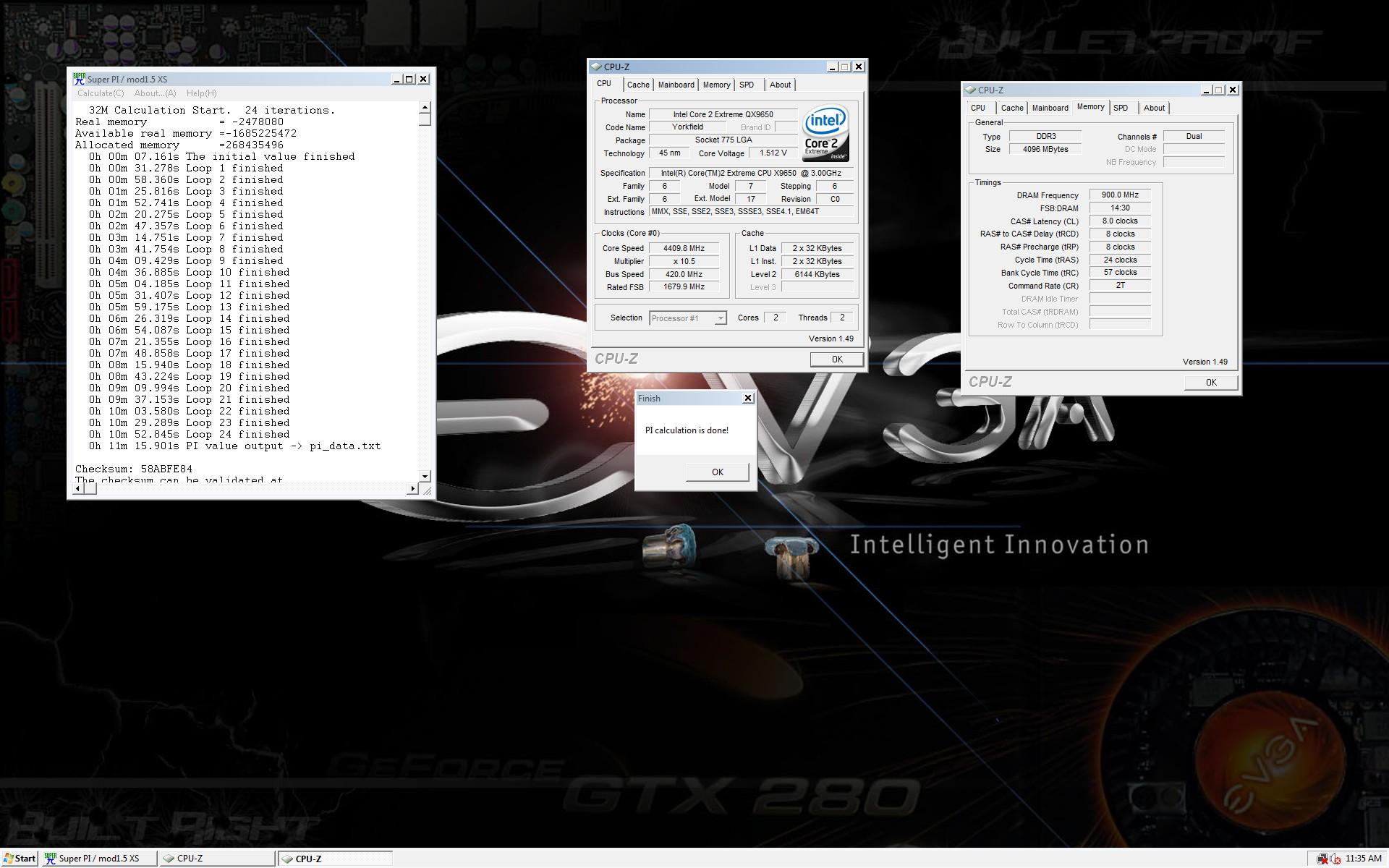Click the Intel Core 2 Extreme logo
Image resolution: width=1389 pixels, height=868 pixels.
pyautogui.click(x=825, y=134)
